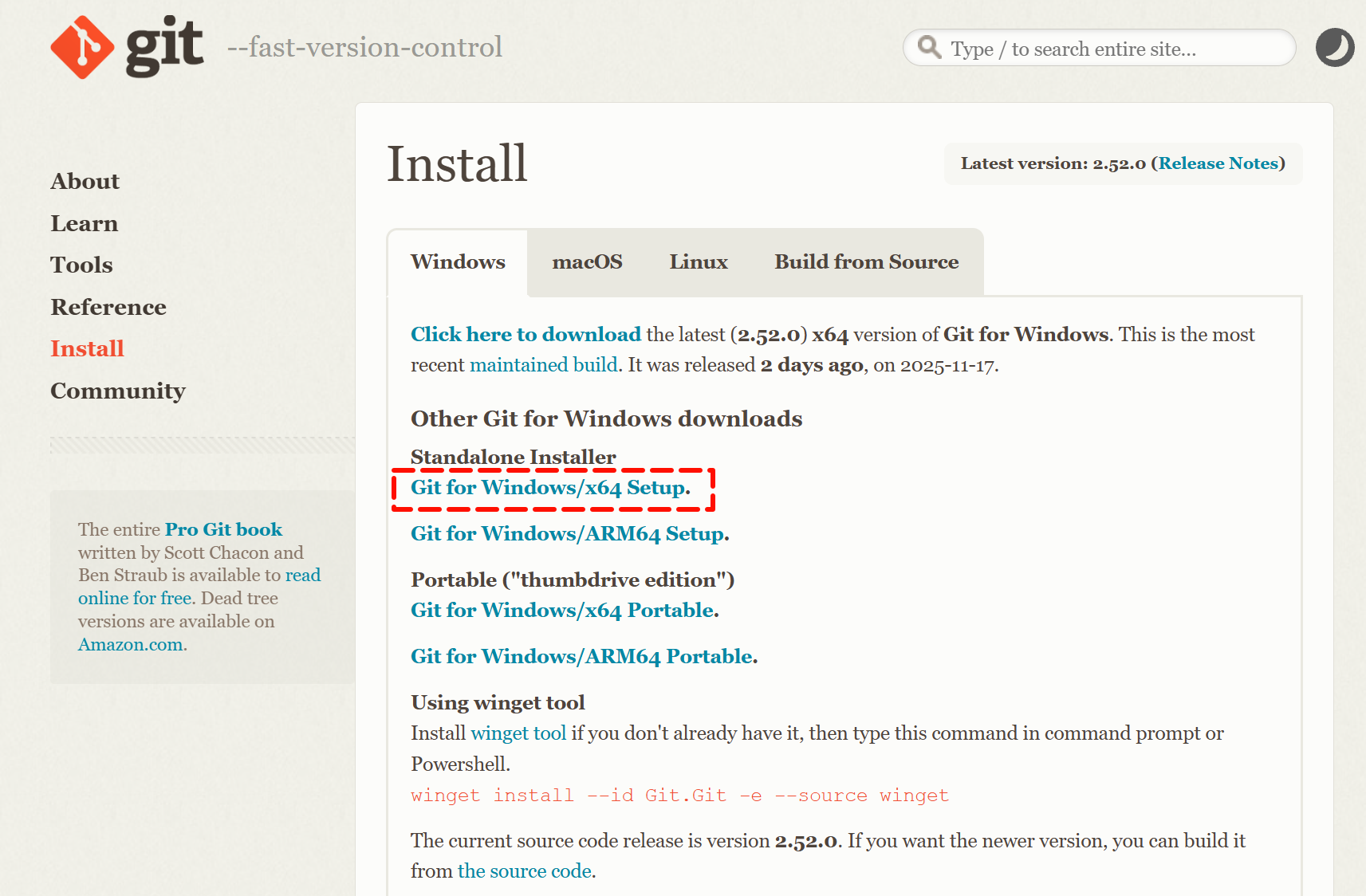
Task: Click the Git diamond logo icon
Action: pos(83,47)
